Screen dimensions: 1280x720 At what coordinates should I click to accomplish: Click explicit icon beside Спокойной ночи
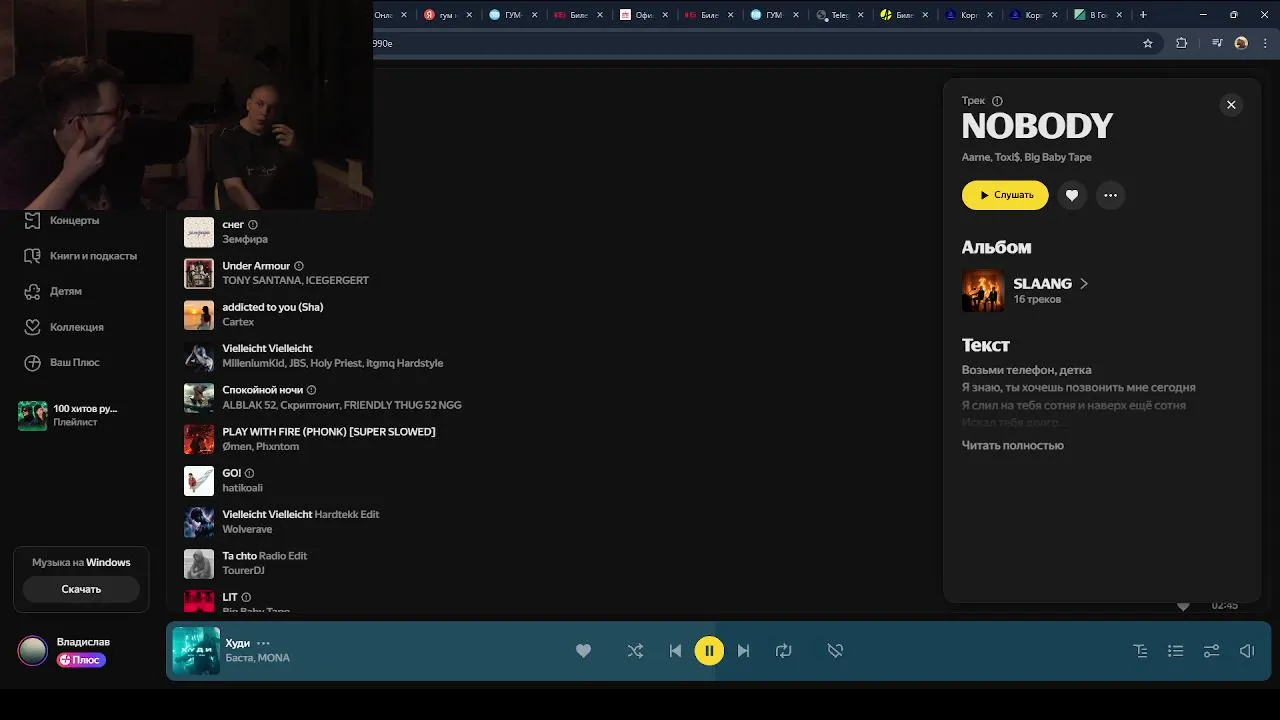pos(311,390)
